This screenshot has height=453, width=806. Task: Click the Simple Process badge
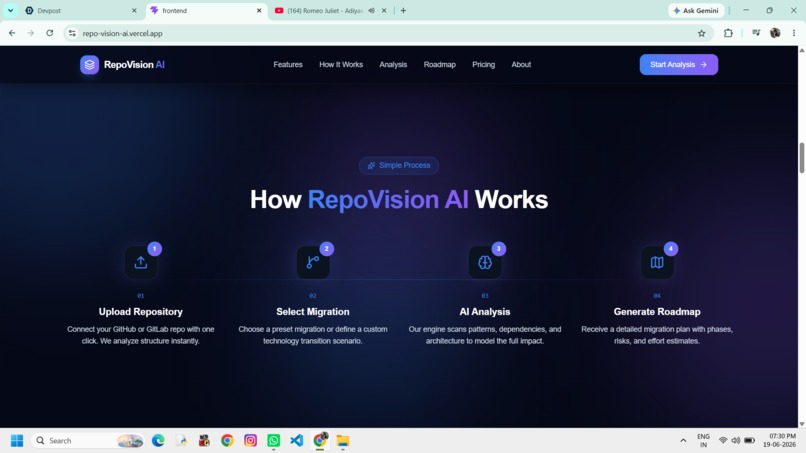tap(399, 166)
